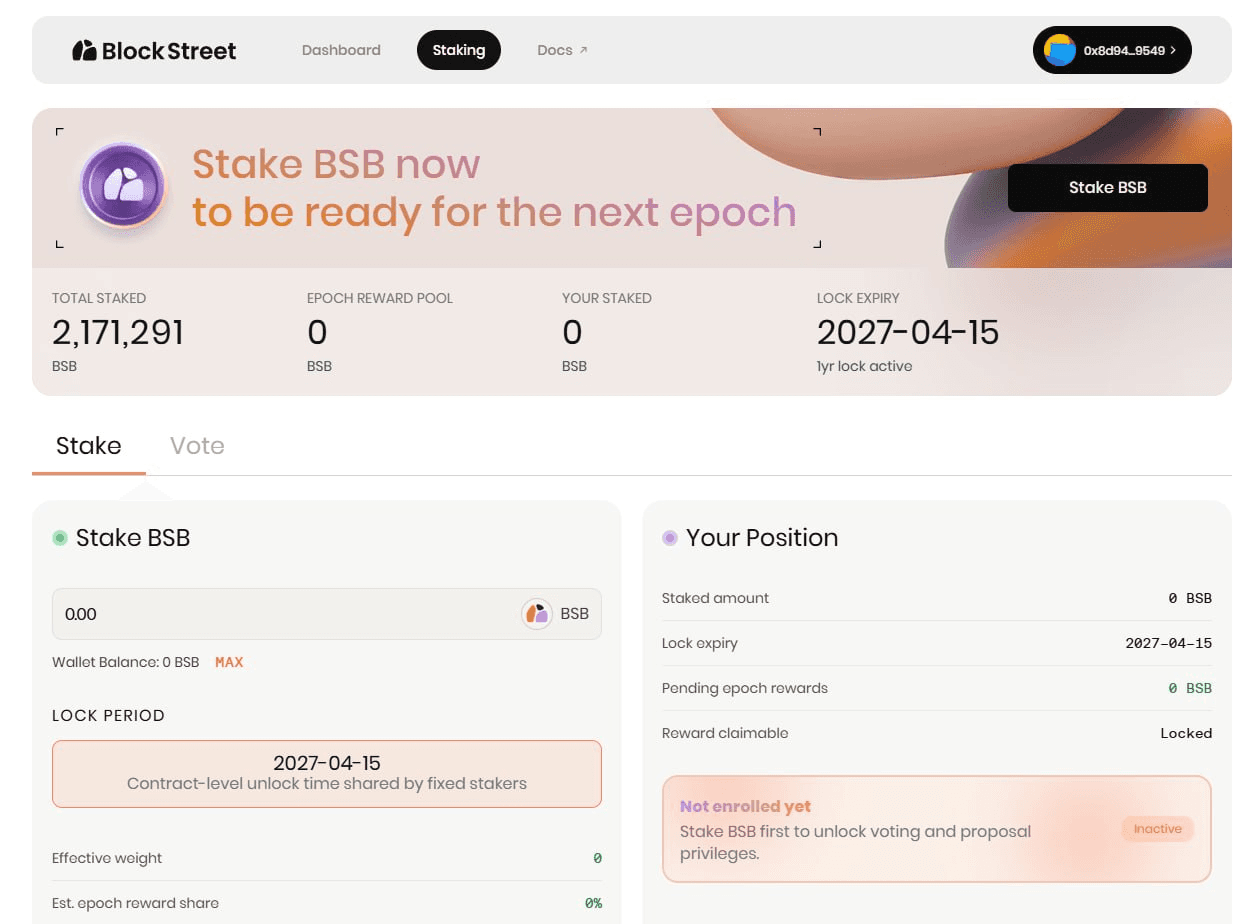Open the Dashboard page
The width and height of the screenshot is (1259, 924).
(x=341, y=50)
